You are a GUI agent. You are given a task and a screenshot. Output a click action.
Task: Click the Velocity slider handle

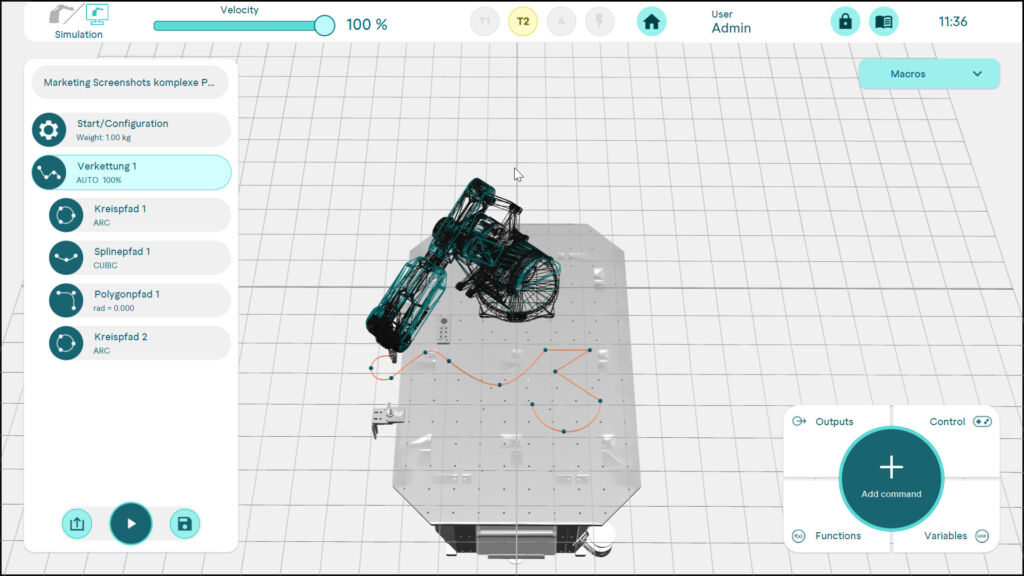tap(324, 25)
